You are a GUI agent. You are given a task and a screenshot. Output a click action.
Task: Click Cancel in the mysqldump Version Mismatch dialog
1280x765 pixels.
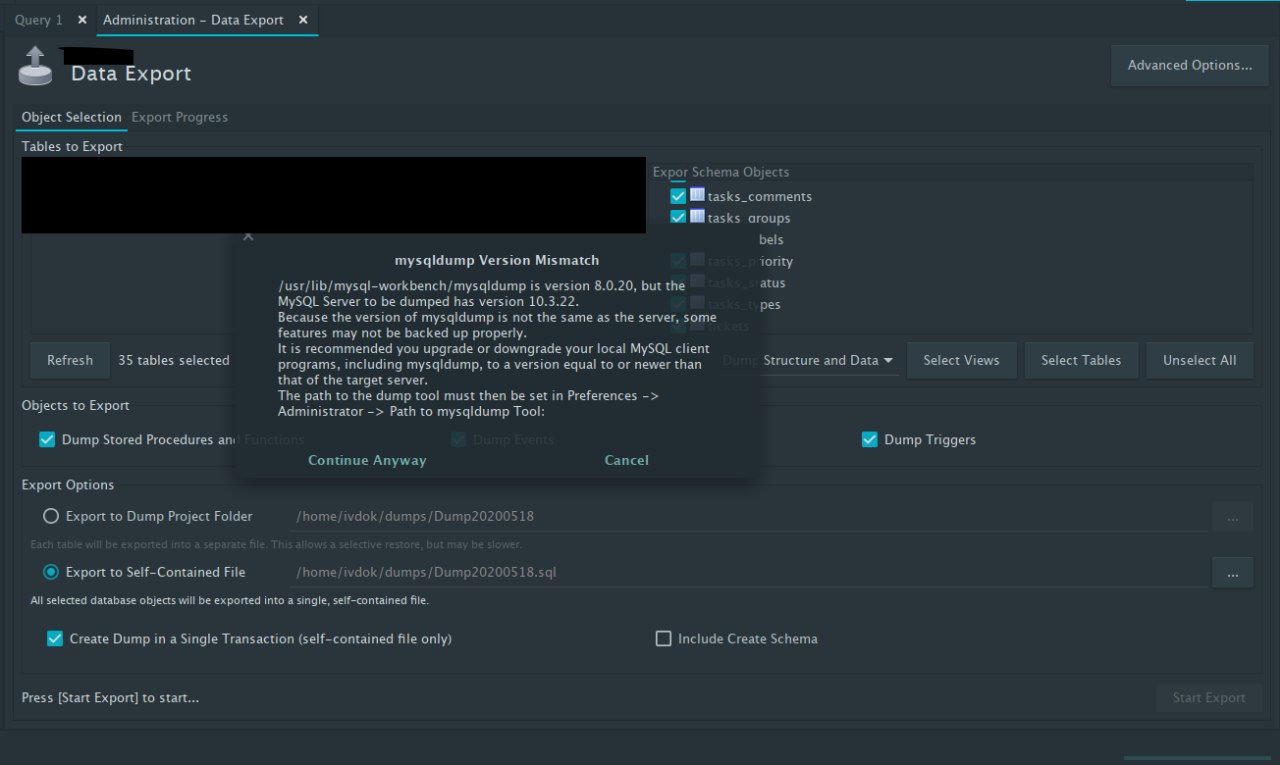pos(626,460)
